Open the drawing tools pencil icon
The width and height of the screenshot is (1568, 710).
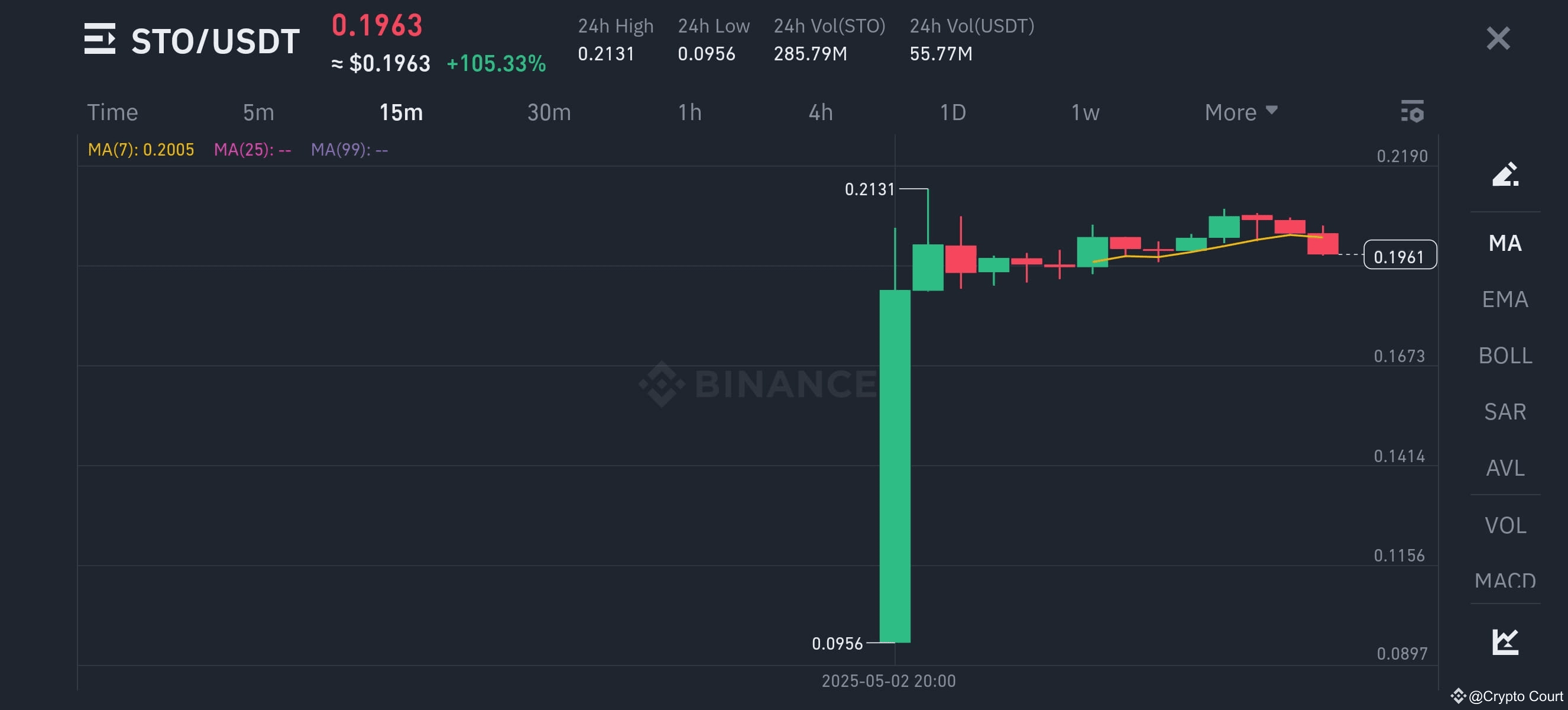pos(1504,175)
